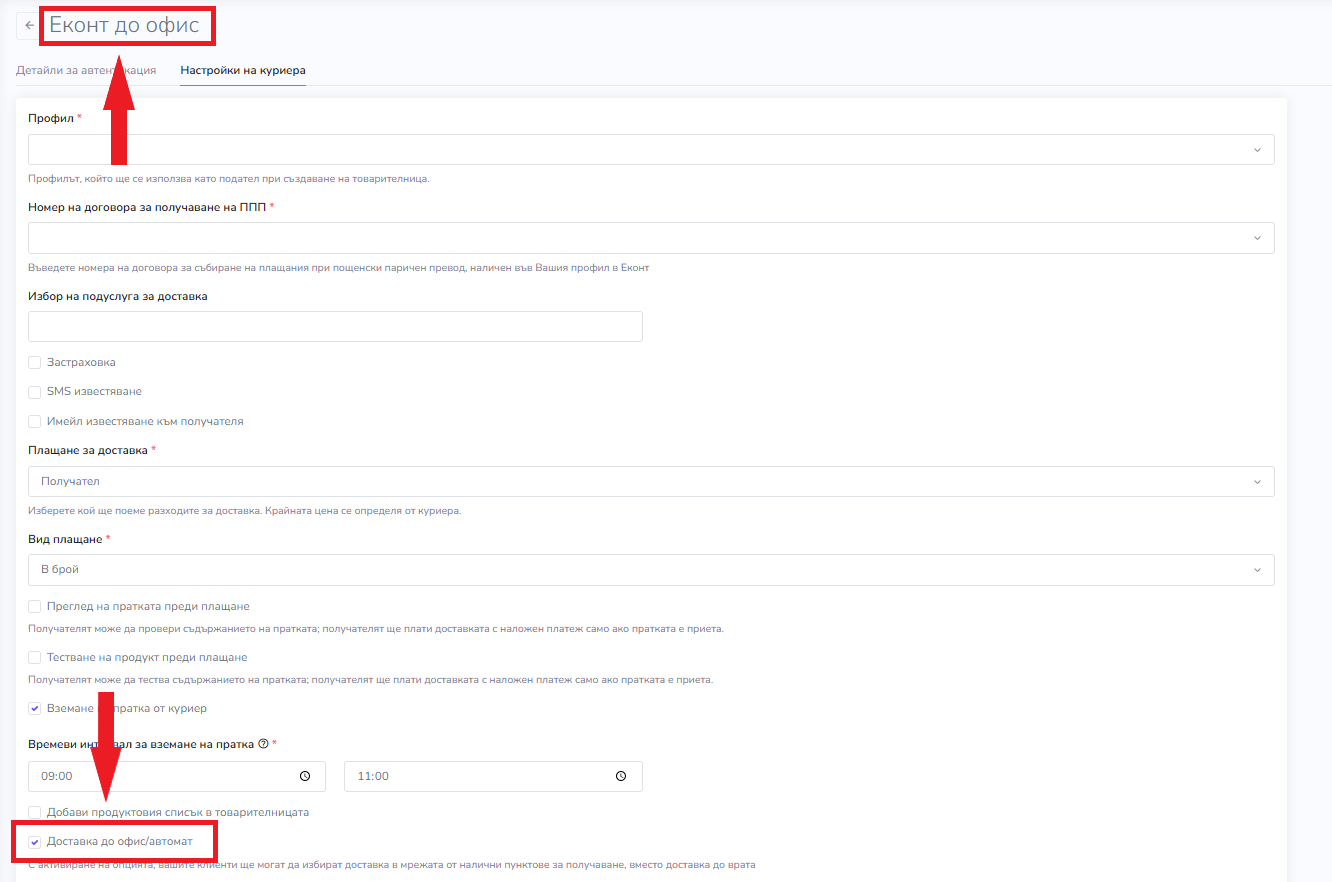Open the clock picker in 11:00 field
This screenshot has width=1332, height=882.
point(621,776)
